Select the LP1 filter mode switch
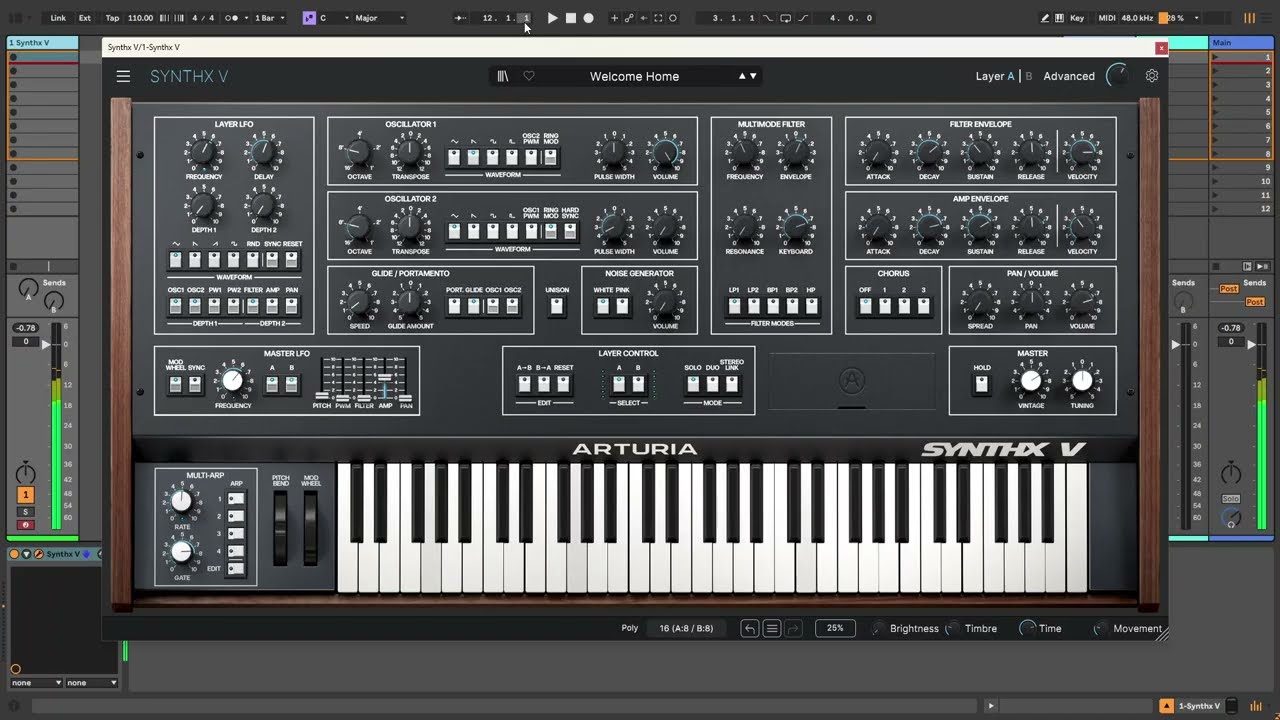Screen dimensions: 1280x720 tap(734, 305)
